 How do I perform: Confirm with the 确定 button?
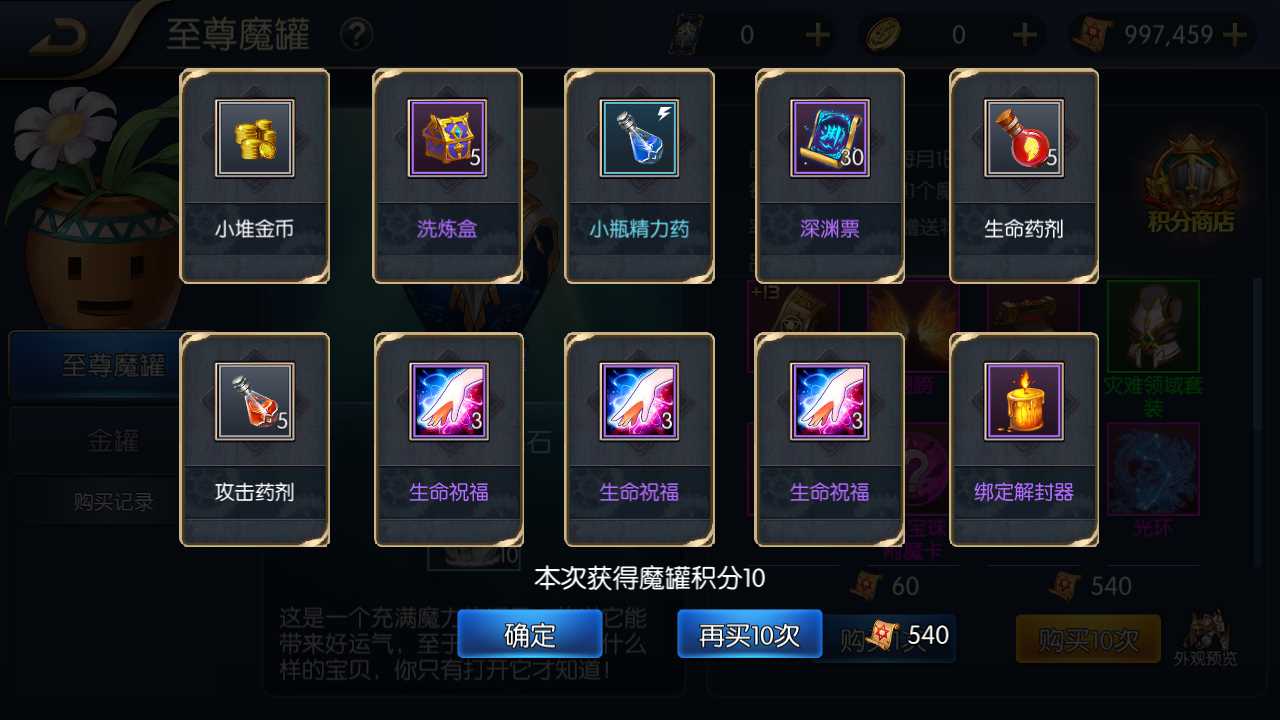tap(530, 634)
